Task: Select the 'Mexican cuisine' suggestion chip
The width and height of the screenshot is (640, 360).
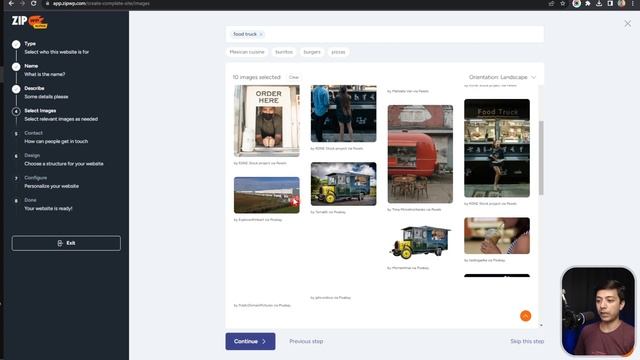Action: (x=247, y=52)
